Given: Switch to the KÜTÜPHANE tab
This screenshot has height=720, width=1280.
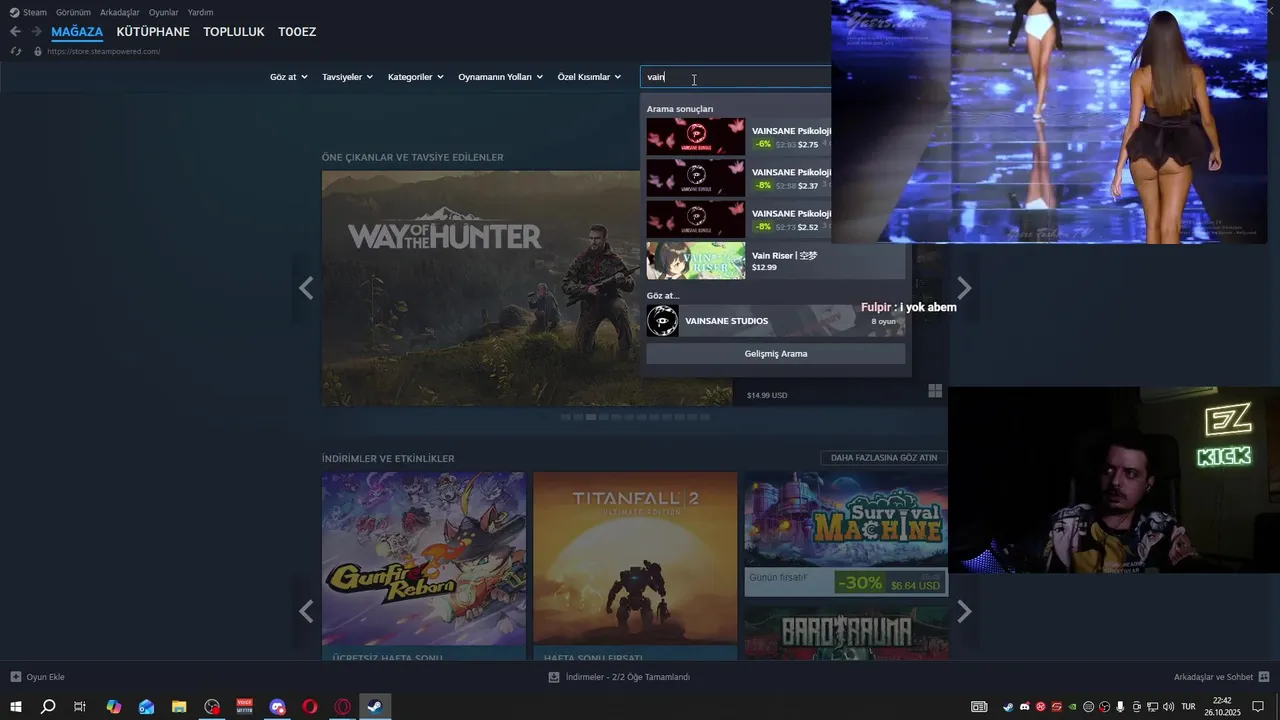Looking at the screenshot, I should (153, 32).
